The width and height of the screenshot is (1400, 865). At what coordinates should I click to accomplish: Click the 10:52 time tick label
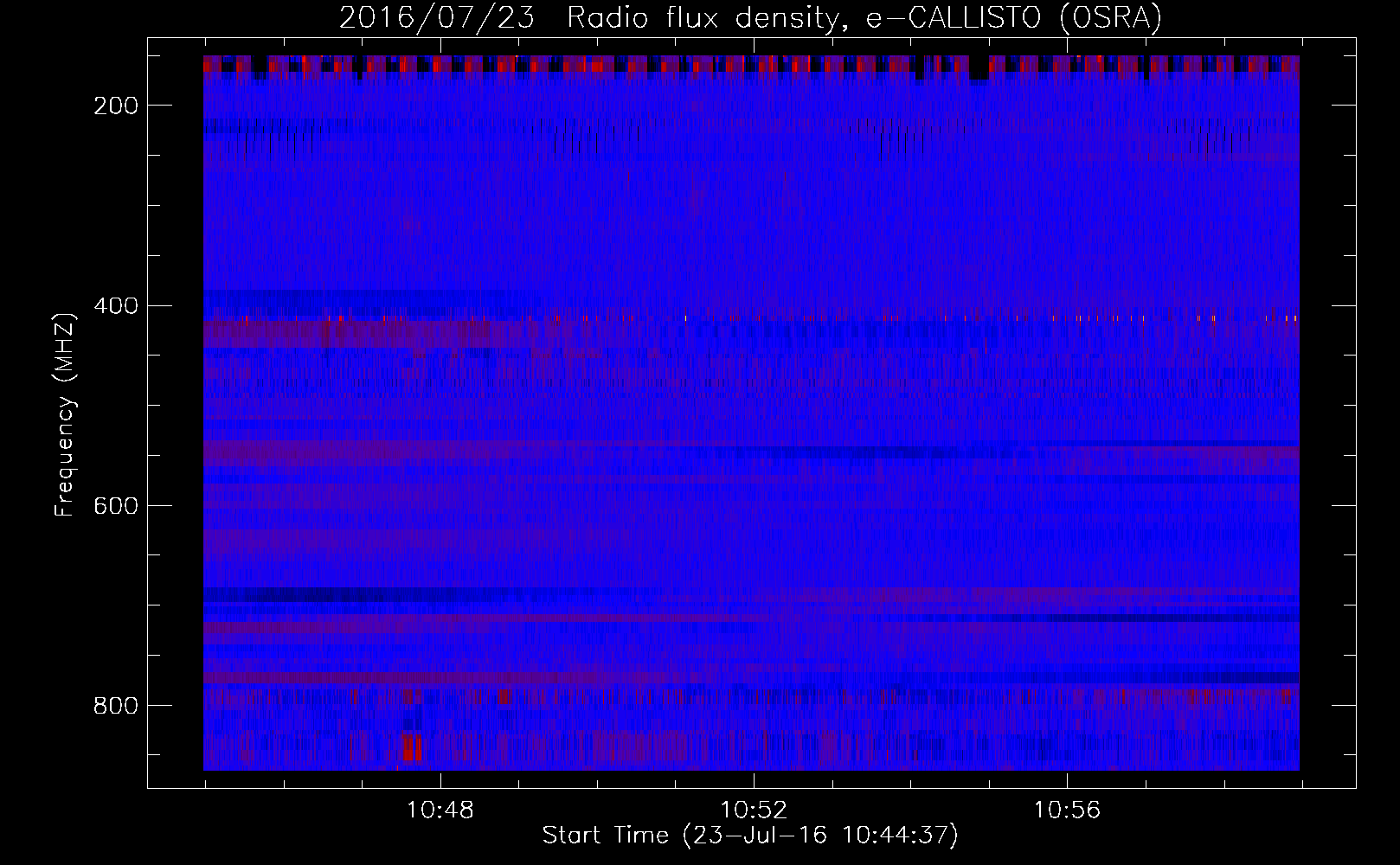pyautogui.click(x=754, y=811)
